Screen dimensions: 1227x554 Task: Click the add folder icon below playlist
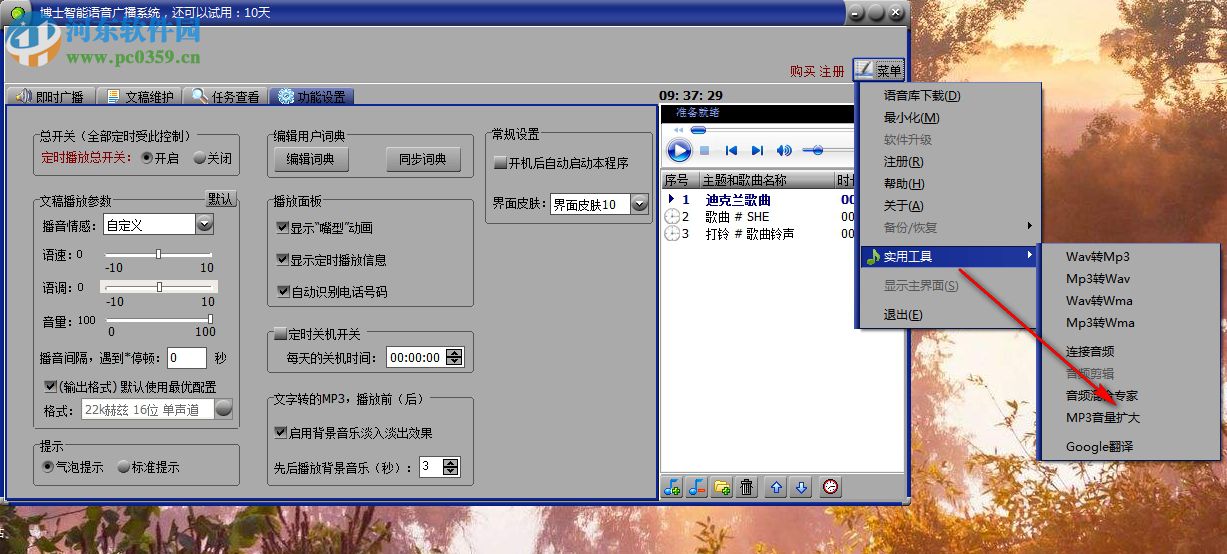tap(721, 487)
